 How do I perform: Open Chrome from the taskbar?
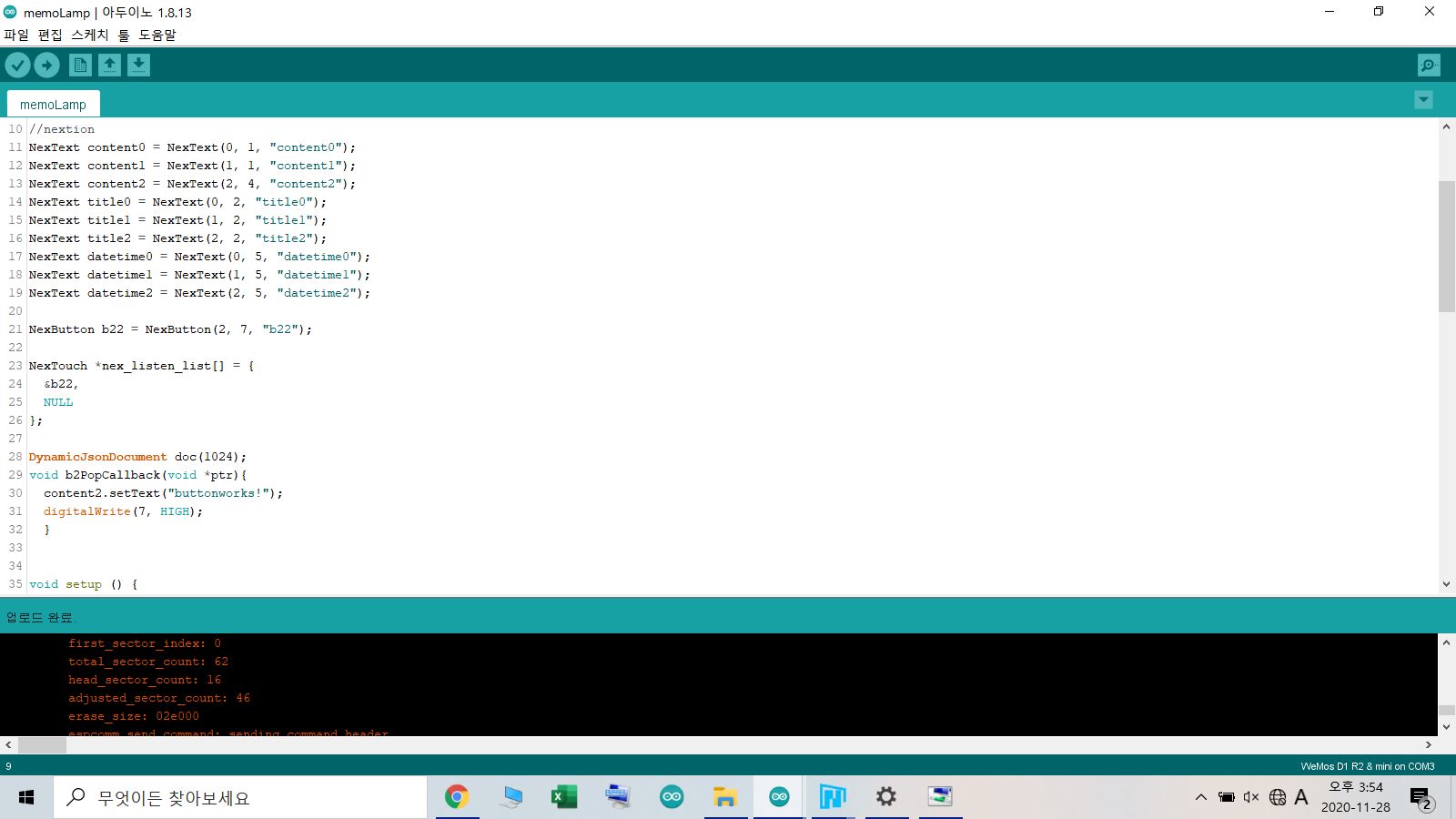tap(457, 797)
